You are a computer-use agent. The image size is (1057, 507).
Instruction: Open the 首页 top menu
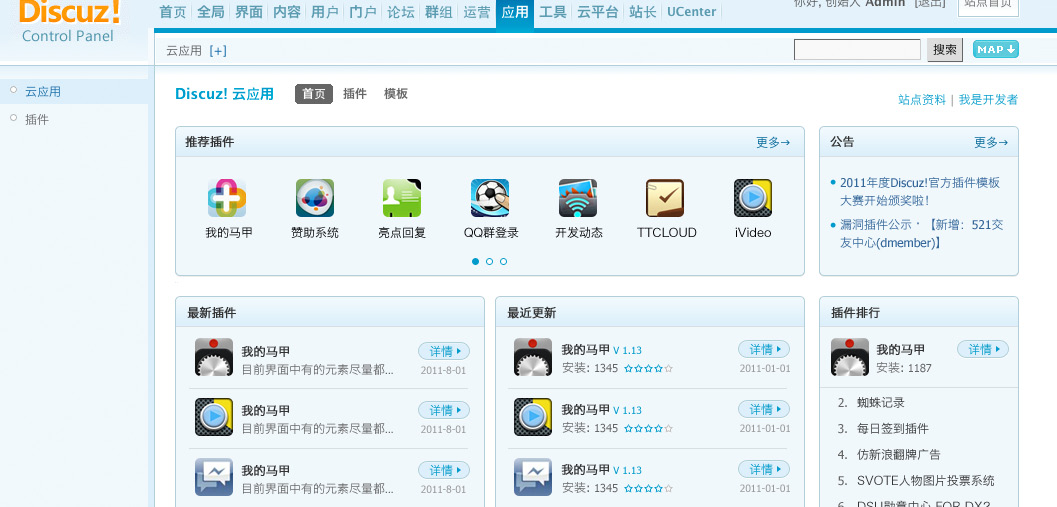pyautogui.click(x=173, y=12)
